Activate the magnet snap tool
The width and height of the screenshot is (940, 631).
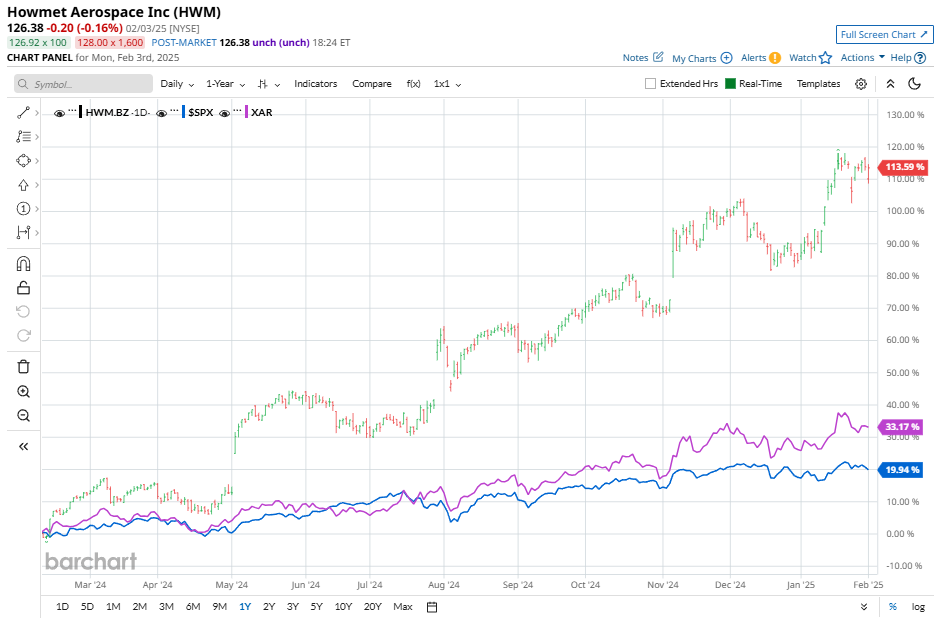click(23, 264)
